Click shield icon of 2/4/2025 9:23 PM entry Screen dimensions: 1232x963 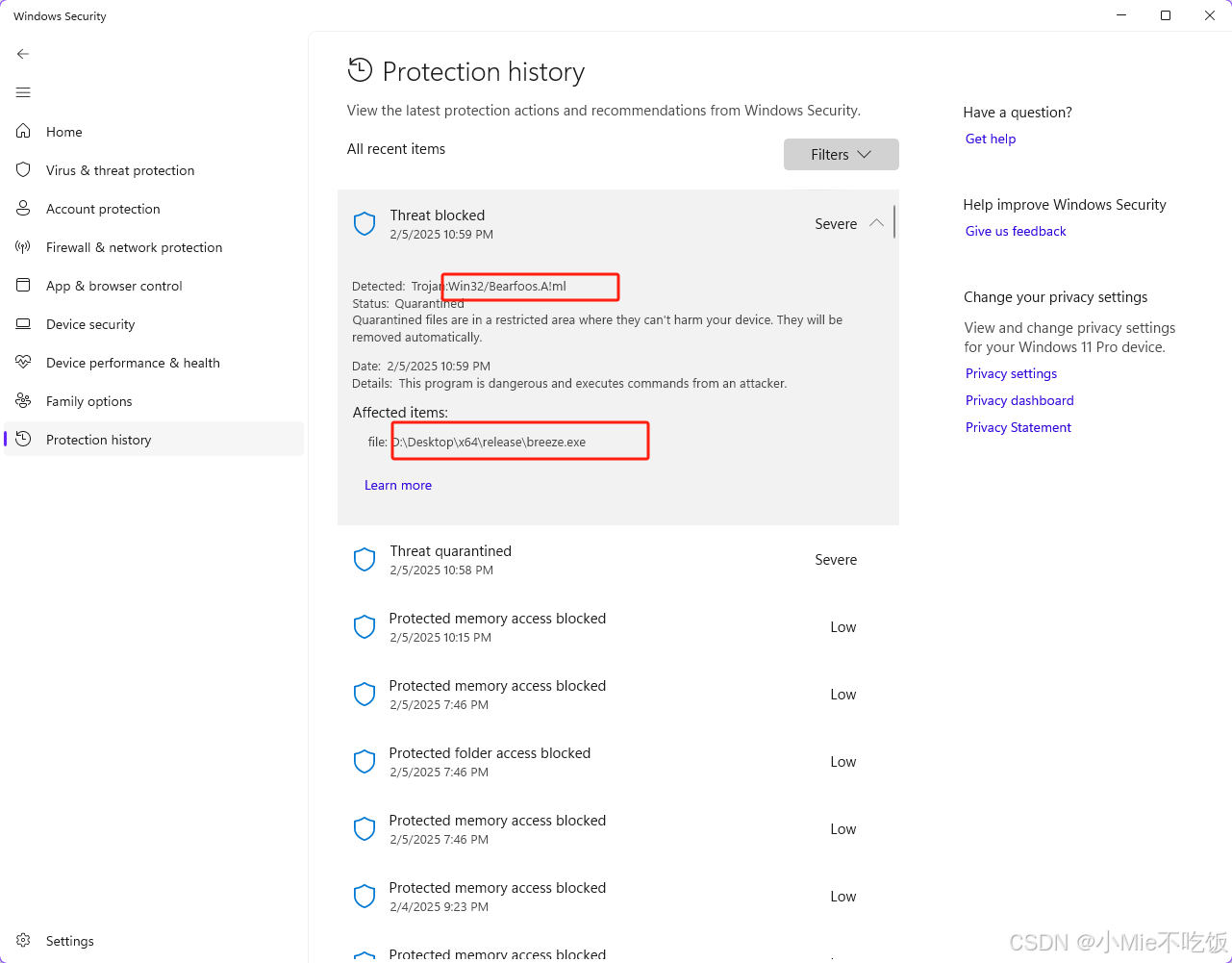coord(365,897)
